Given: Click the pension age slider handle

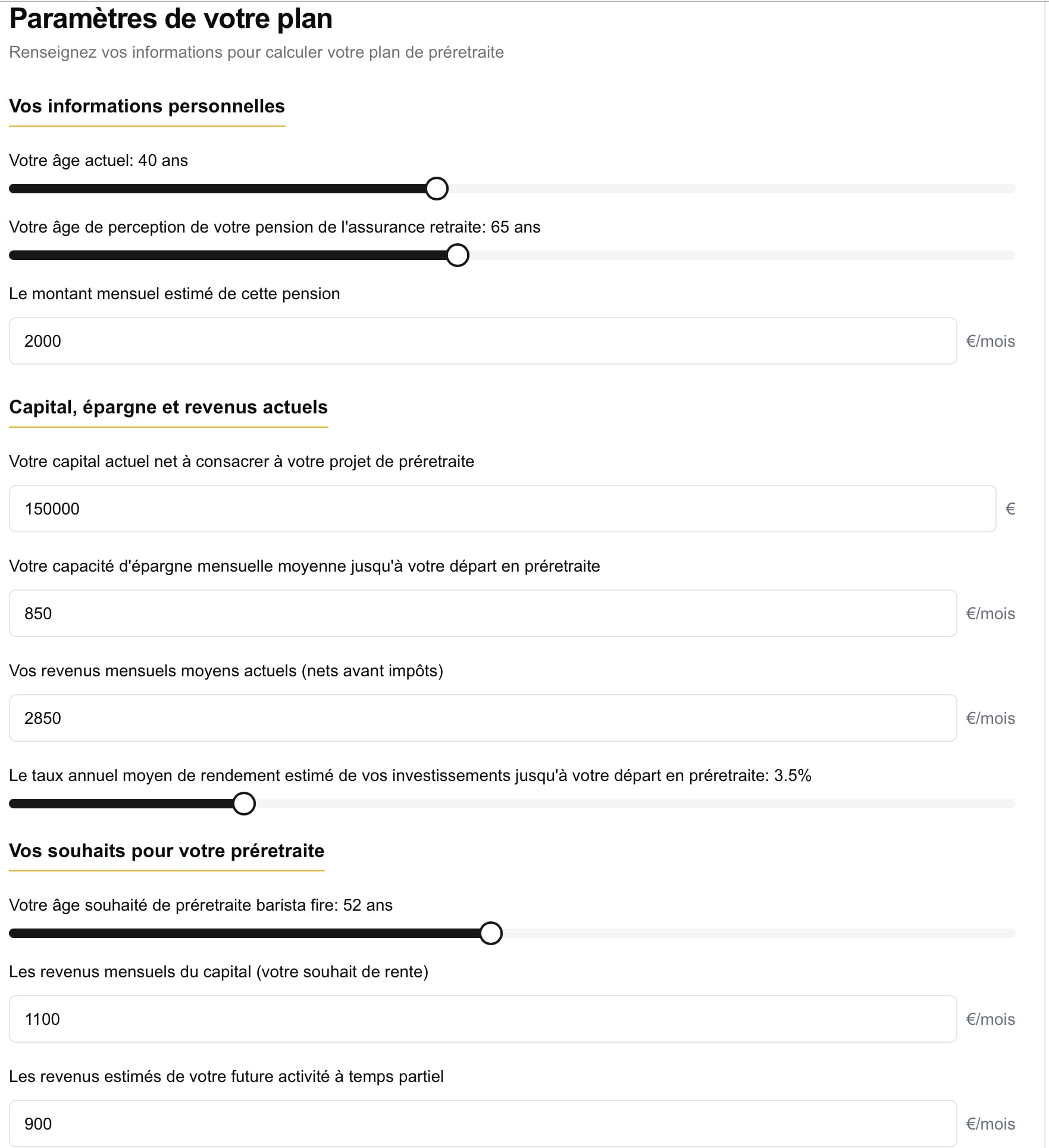Looking at the screenshot, I should 458,255.
